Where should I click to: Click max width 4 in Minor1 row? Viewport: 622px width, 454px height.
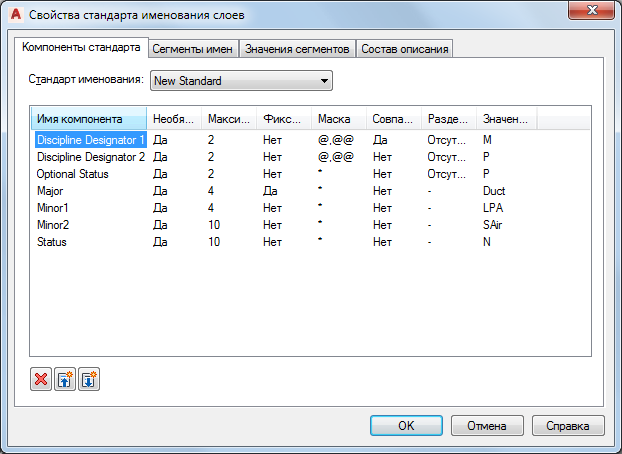point(211,208)
